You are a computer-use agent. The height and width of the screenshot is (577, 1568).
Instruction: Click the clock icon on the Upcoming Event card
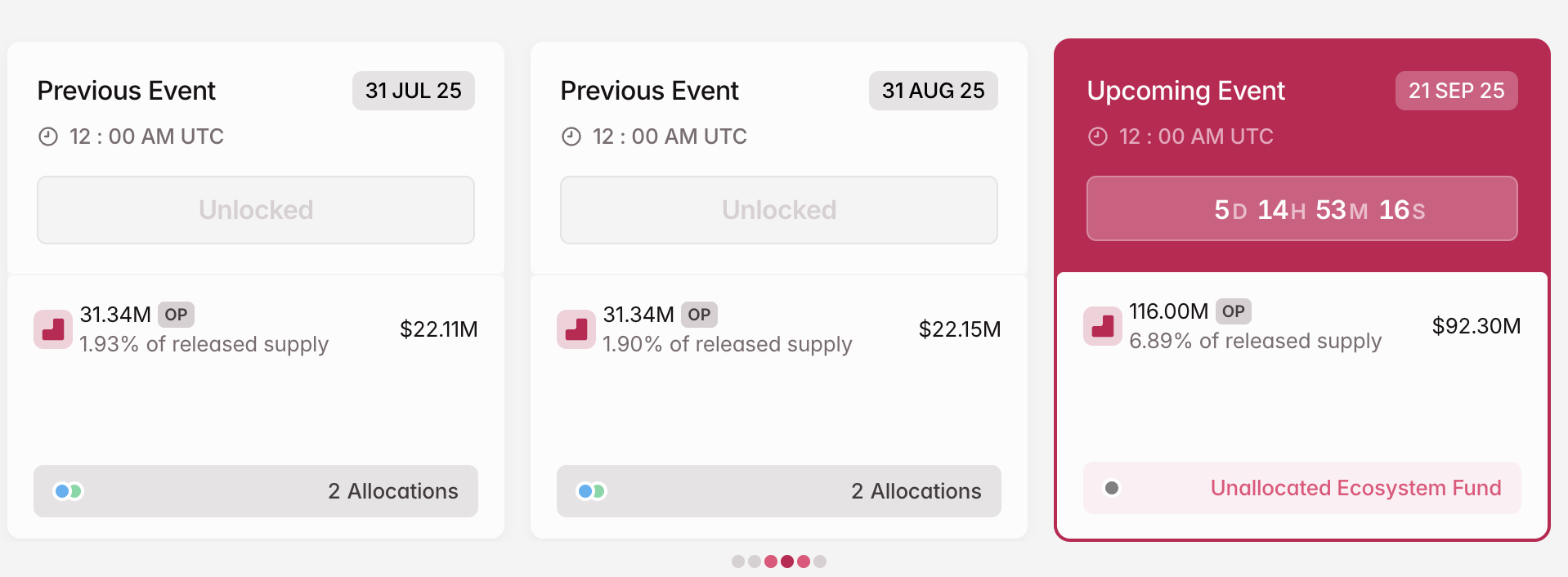1097,136
